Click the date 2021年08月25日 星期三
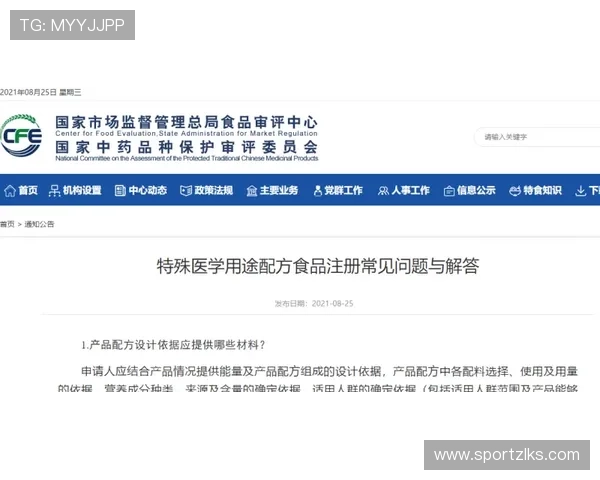This screenshot has height=480, width=600. 40,92
